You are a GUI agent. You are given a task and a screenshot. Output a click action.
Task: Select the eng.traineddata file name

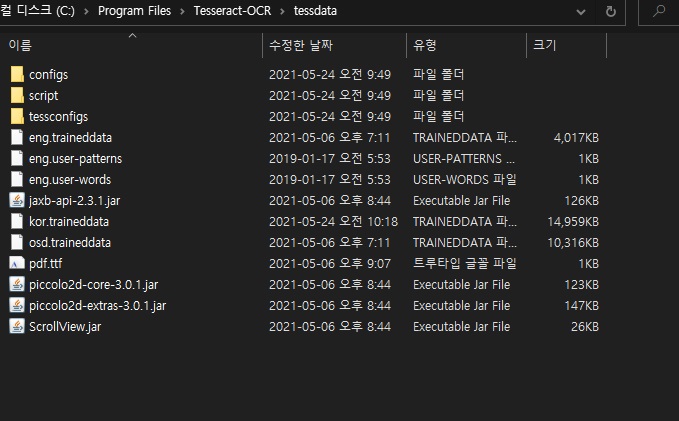pyautogui.click(x=71, y=138)
